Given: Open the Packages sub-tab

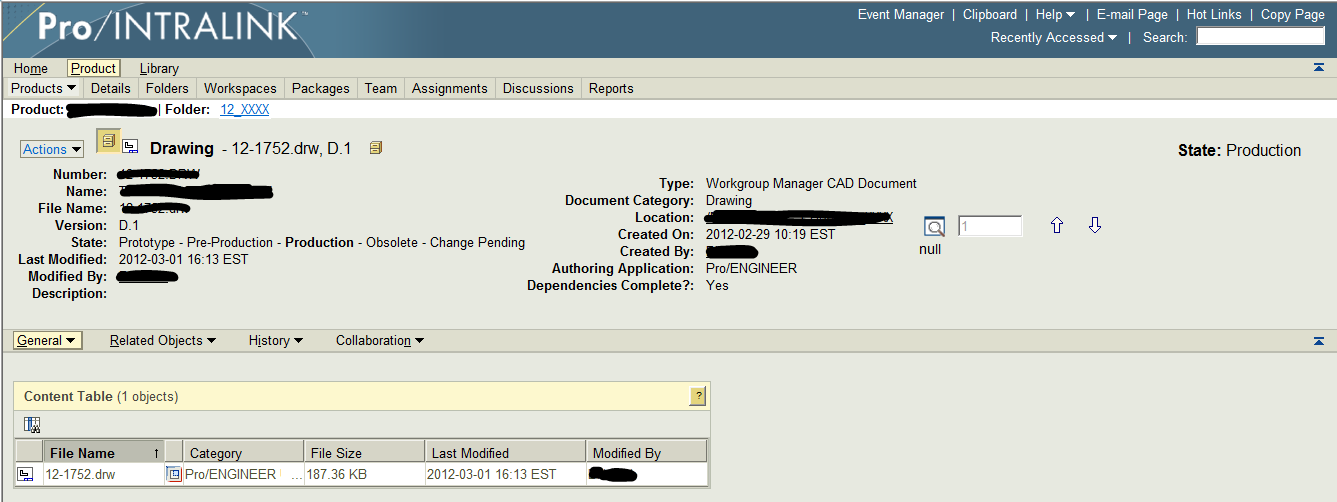Looking at the screenshot, I should coord(321,88).
